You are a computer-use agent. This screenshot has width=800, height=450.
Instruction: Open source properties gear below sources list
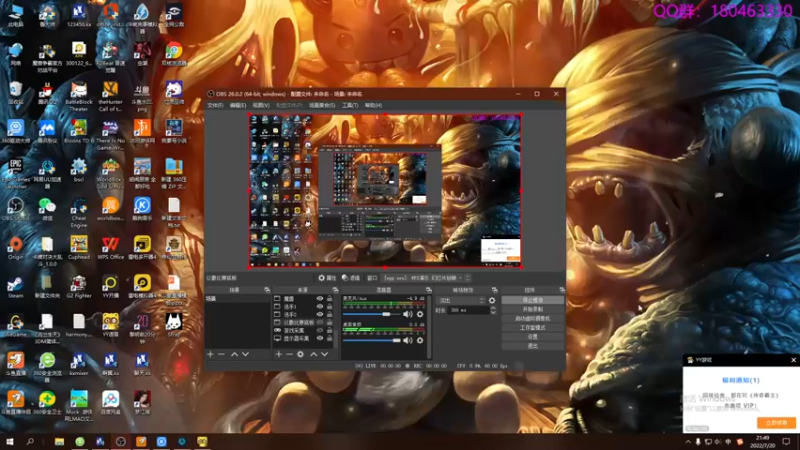301,354
